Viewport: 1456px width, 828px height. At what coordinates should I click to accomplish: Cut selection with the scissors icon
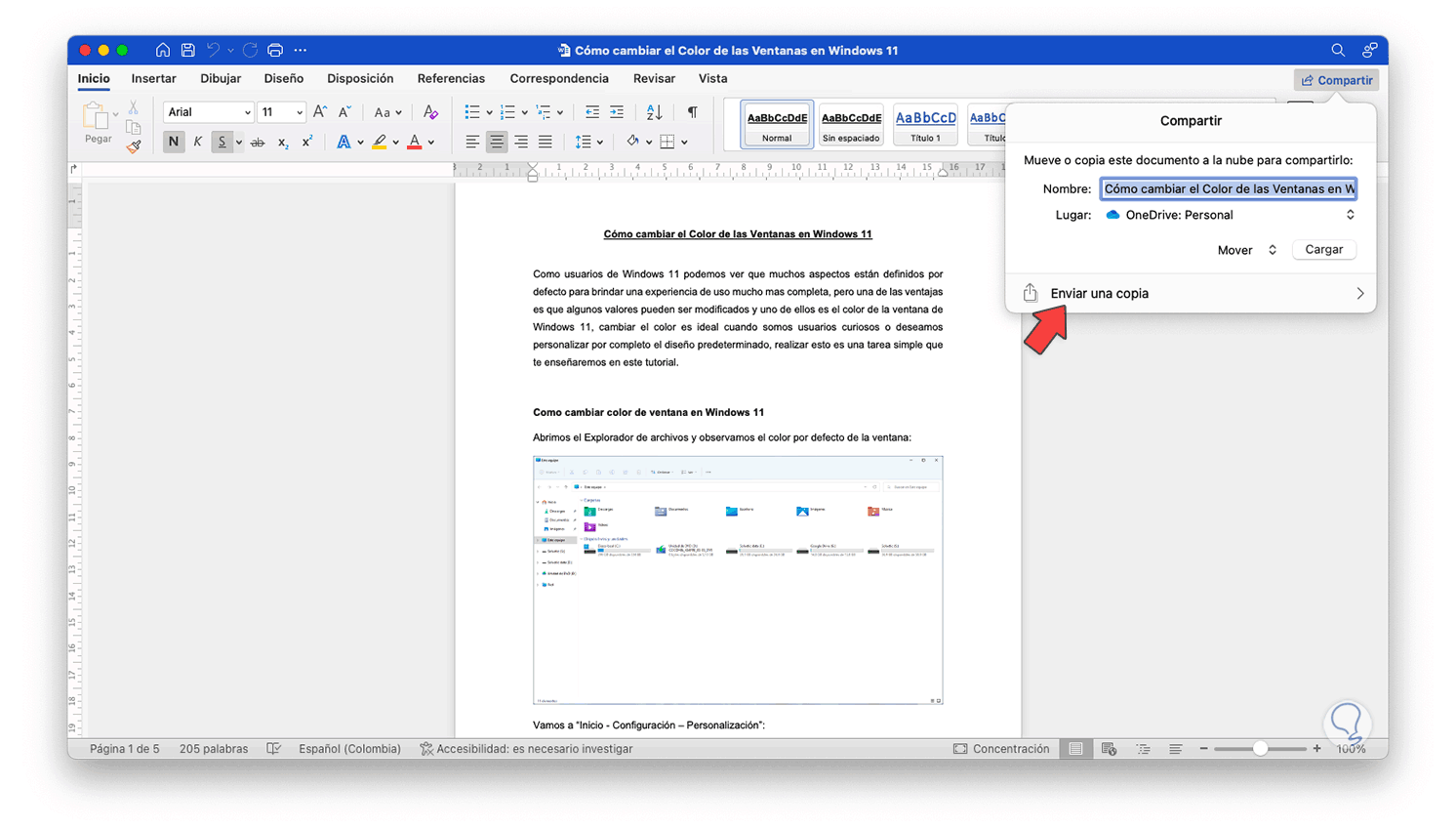tap(134, 106)
